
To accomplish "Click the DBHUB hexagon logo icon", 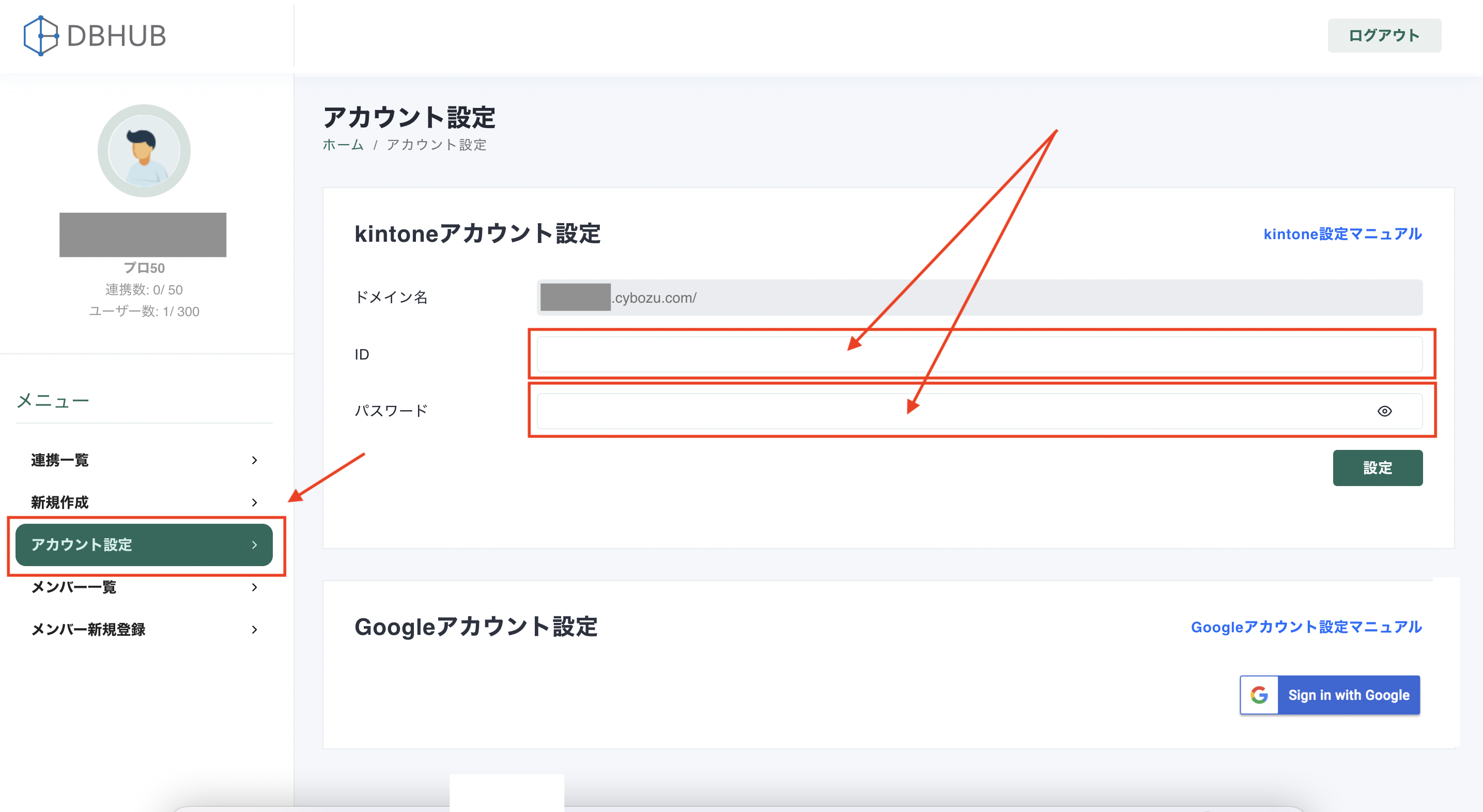I will 41,36.
